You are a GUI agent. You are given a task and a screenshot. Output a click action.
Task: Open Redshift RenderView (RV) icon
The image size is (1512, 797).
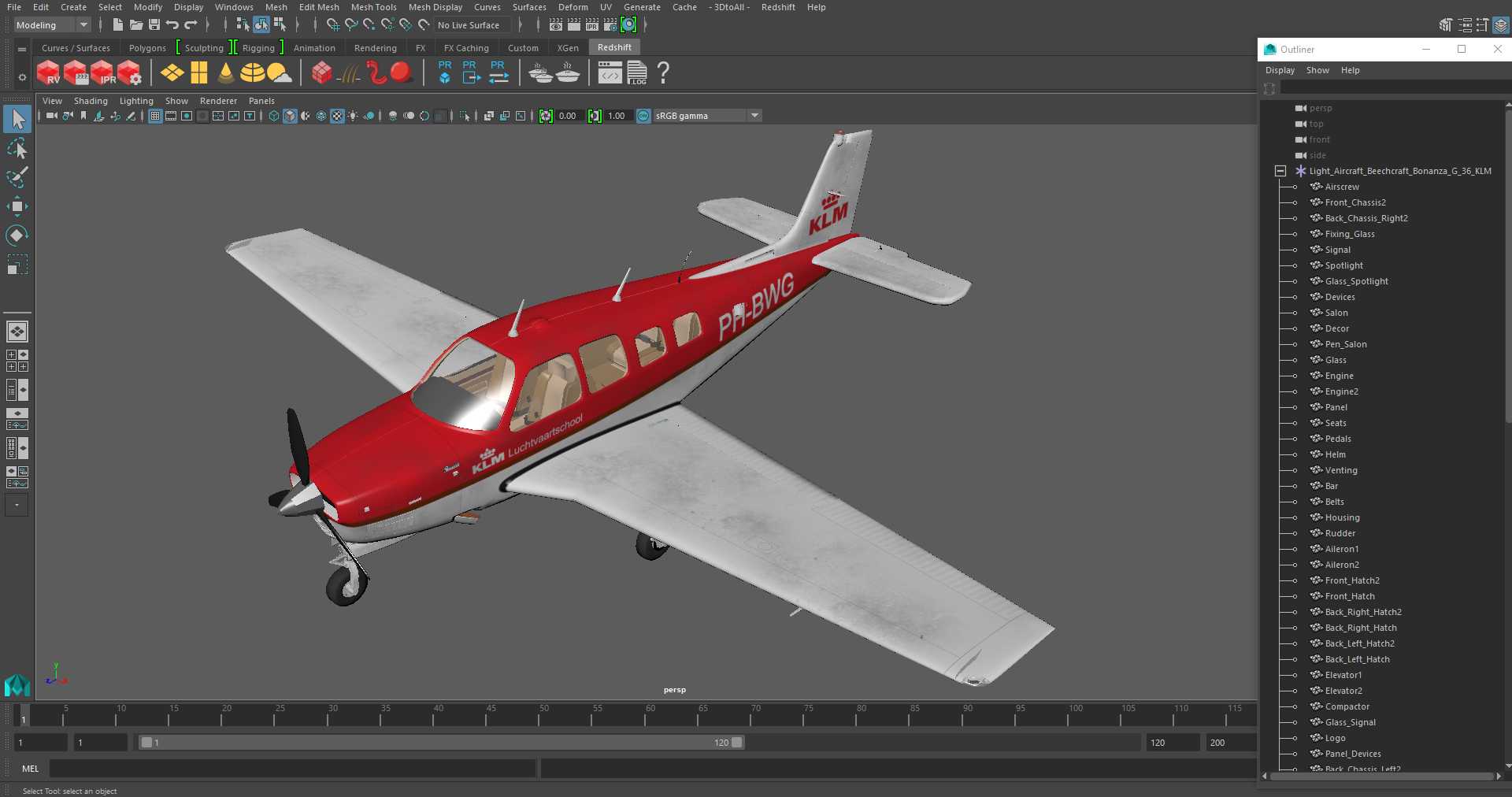click(49, 73)
